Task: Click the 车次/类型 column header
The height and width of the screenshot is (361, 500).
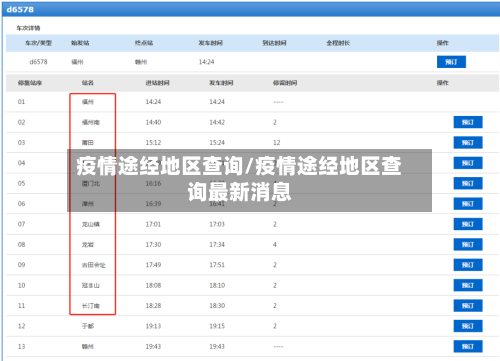Action: [38, 43]
